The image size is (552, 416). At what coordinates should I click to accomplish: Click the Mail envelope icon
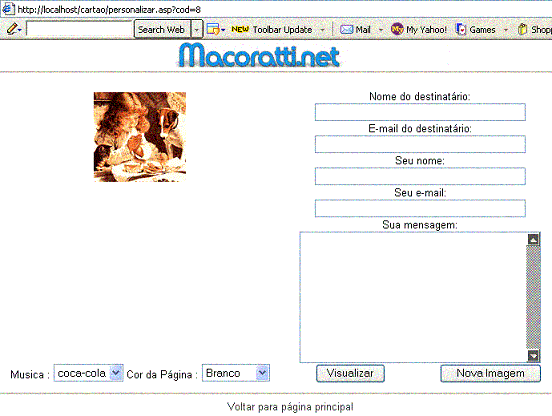pyautogui.click(x=346, y=30)
